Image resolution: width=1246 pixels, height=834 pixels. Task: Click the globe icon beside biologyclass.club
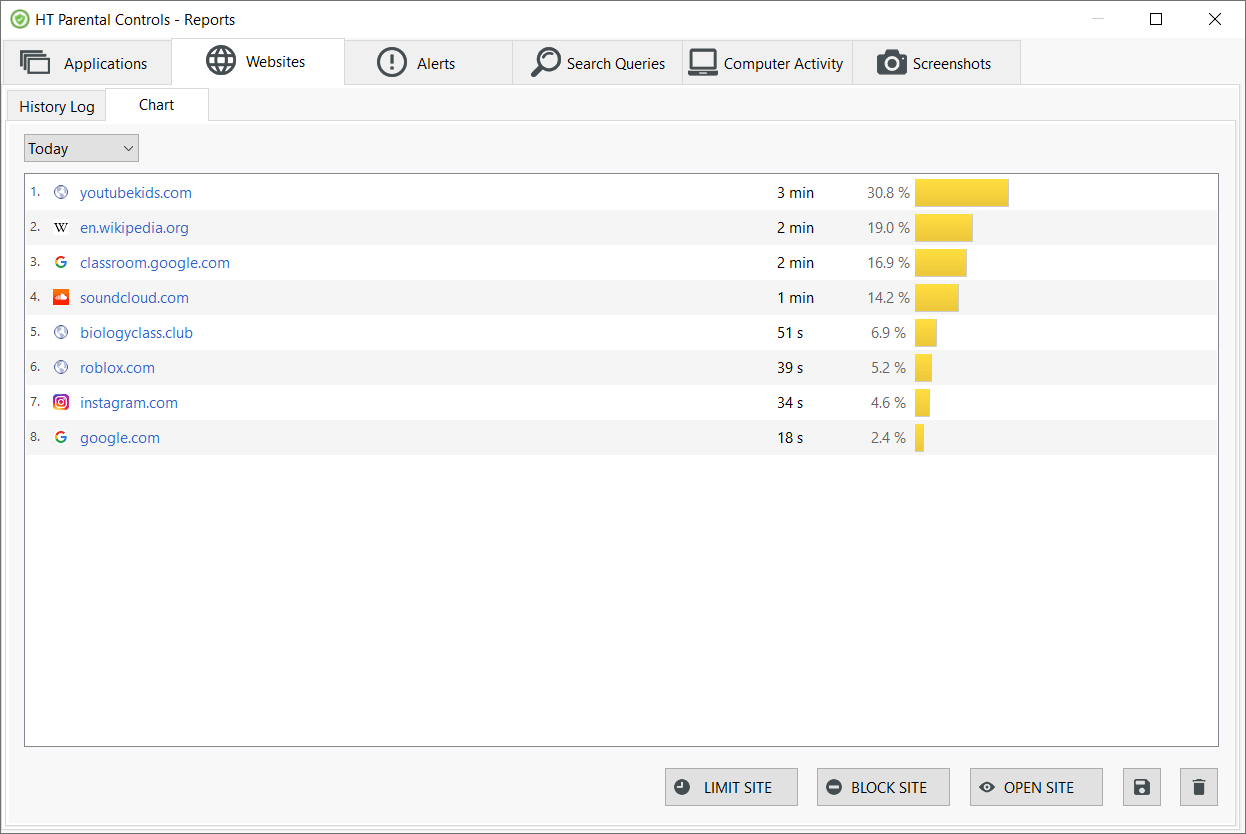pos(61,332)
